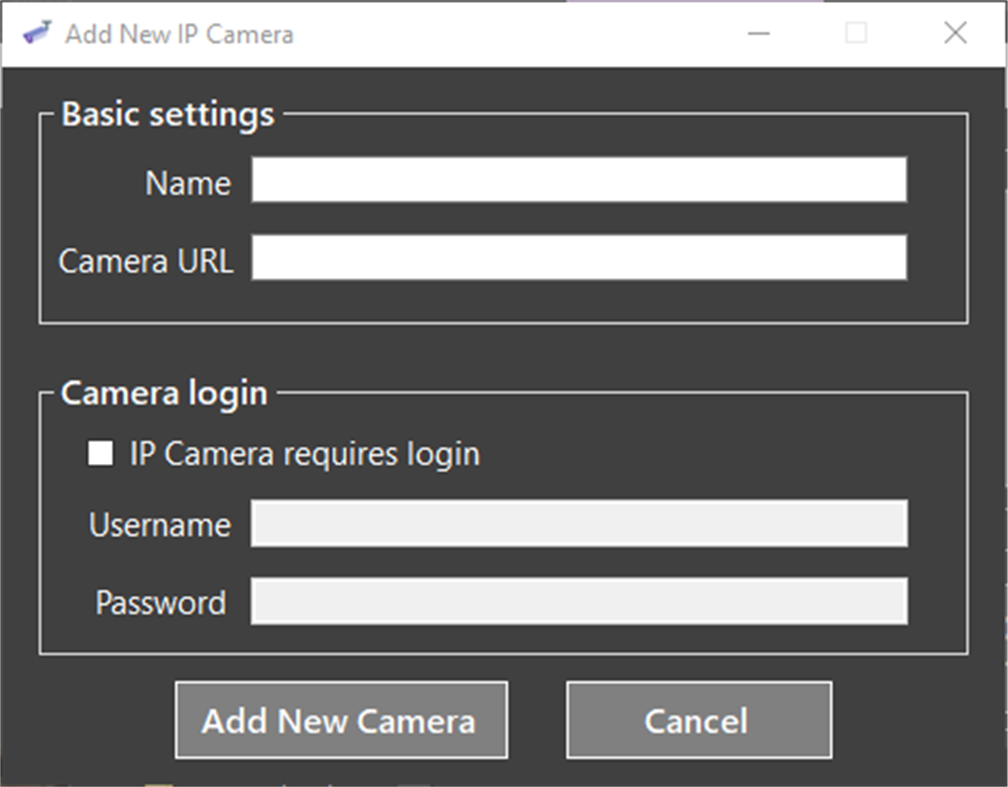Select the Camera URL input box
The width and height of the screenshot is (1008, 787).
click(578, 258)
